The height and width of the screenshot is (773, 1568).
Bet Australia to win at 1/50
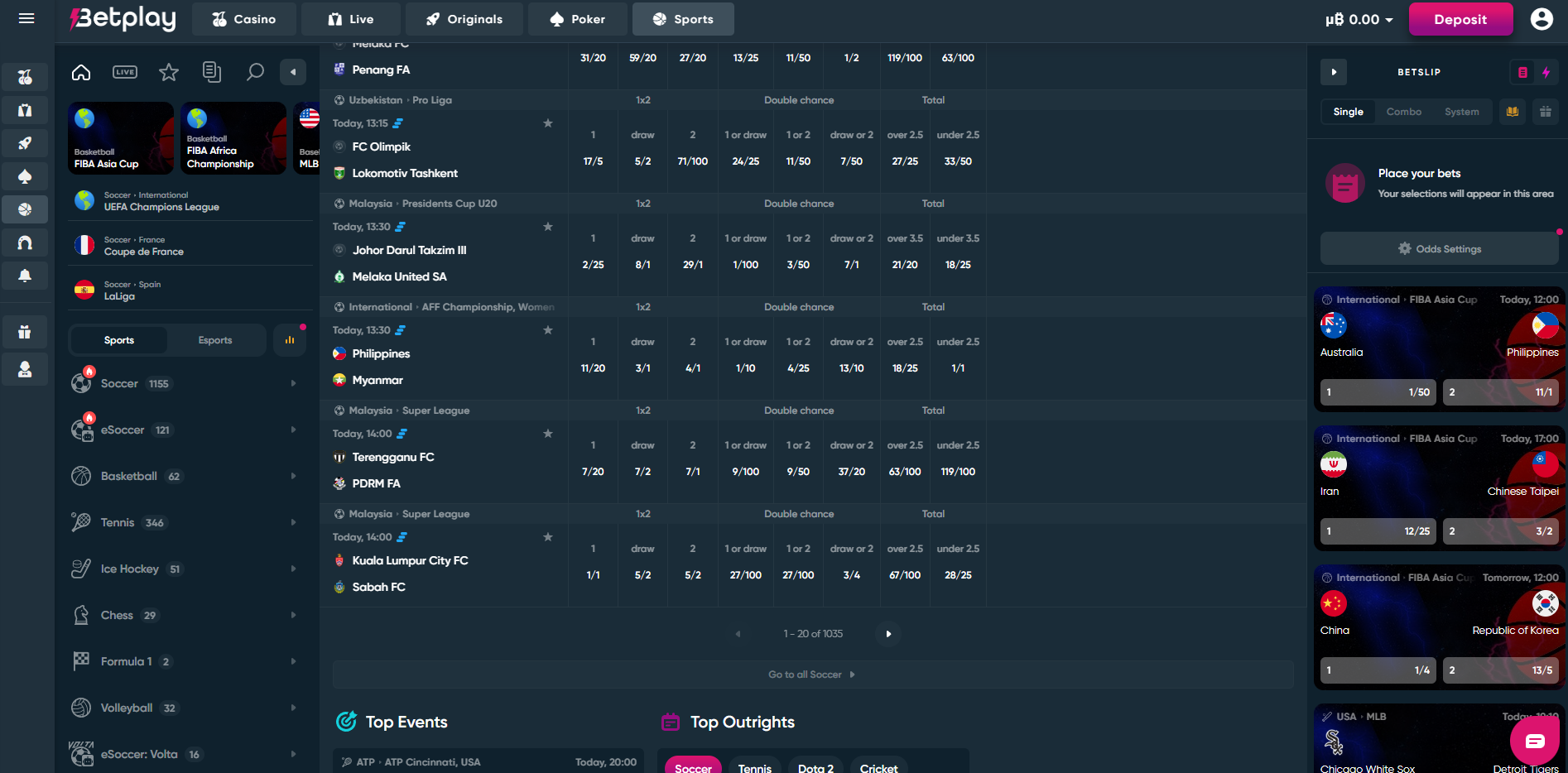[1378, 392]
